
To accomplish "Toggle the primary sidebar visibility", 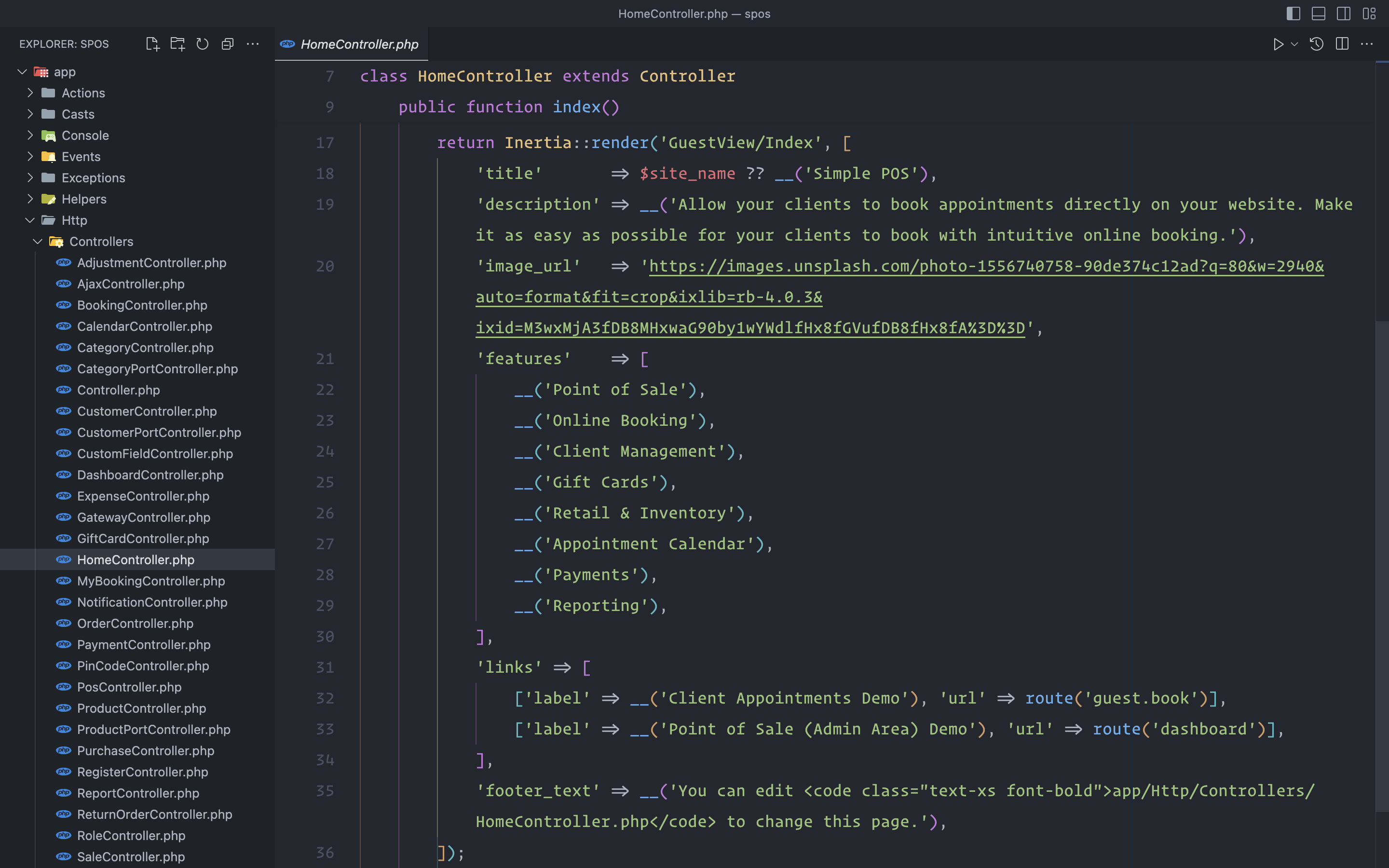I will (x=1293, y=14).
